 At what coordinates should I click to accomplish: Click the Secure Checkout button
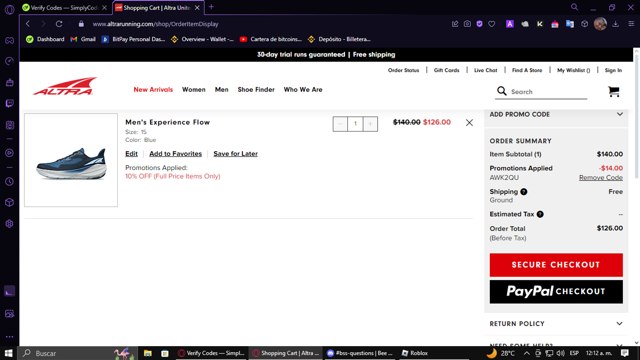556,265
